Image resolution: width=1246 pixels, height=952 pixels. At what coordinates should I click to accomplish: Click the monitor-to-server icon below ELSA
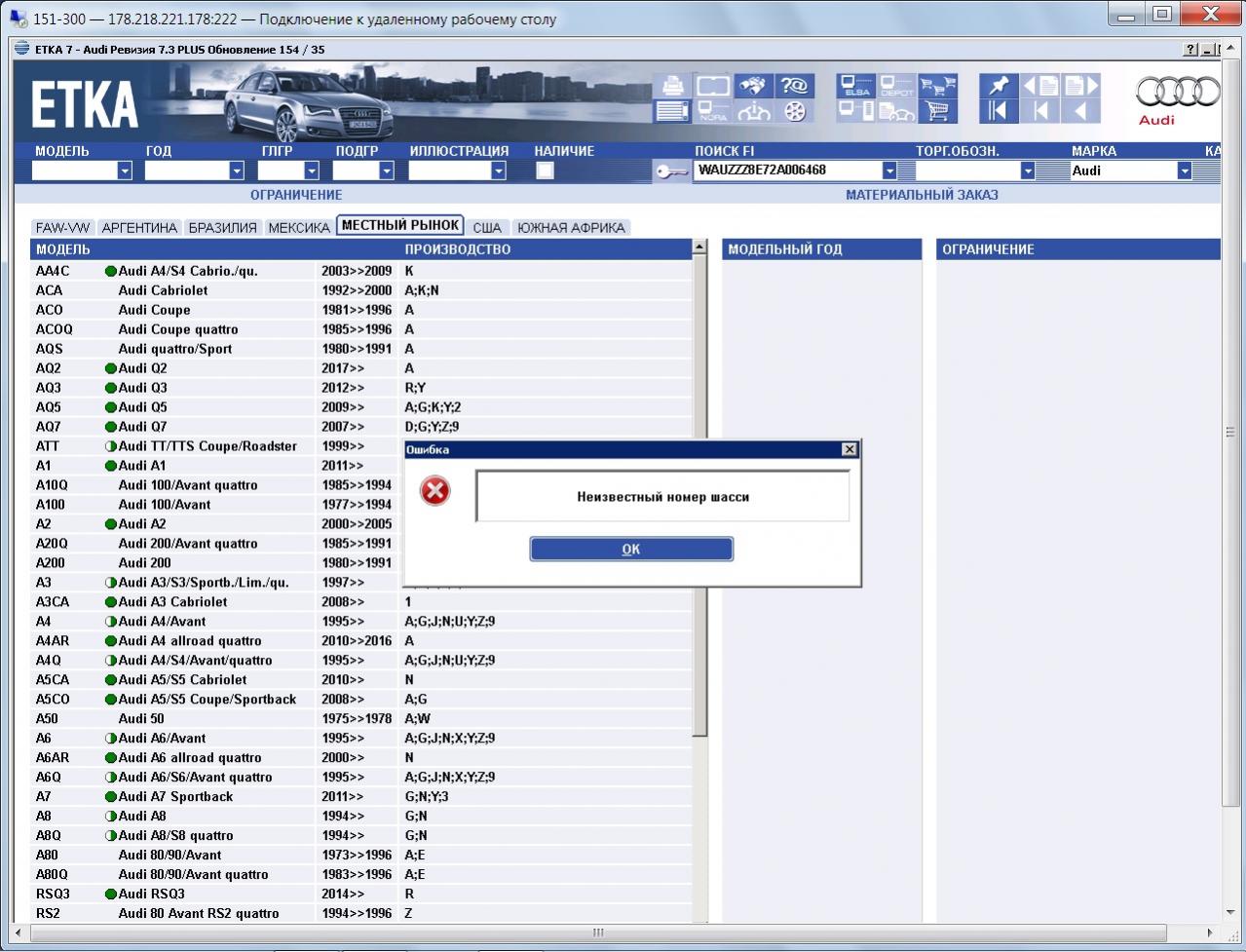click(x=855, y=111)
